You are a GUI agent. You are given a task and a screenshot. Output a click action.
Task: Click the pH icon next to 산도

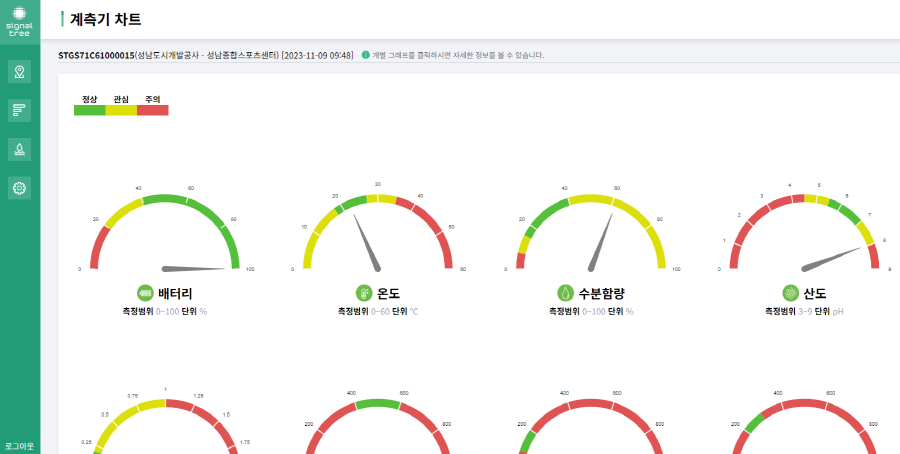(790, 293)
